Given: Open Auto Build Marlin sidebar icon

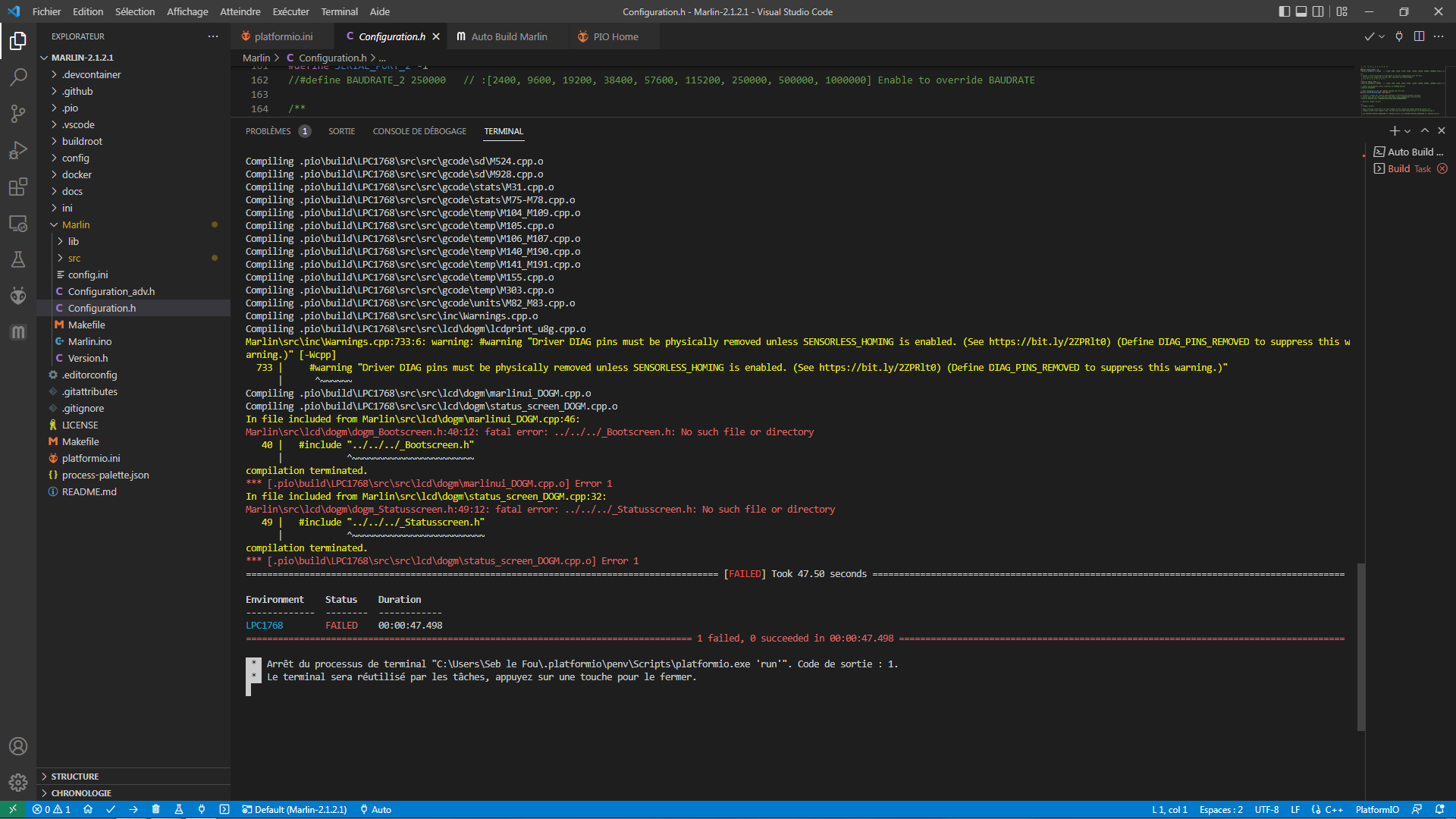Looking at the screenshot, I should pyautogui.click(x=18, y=332).
